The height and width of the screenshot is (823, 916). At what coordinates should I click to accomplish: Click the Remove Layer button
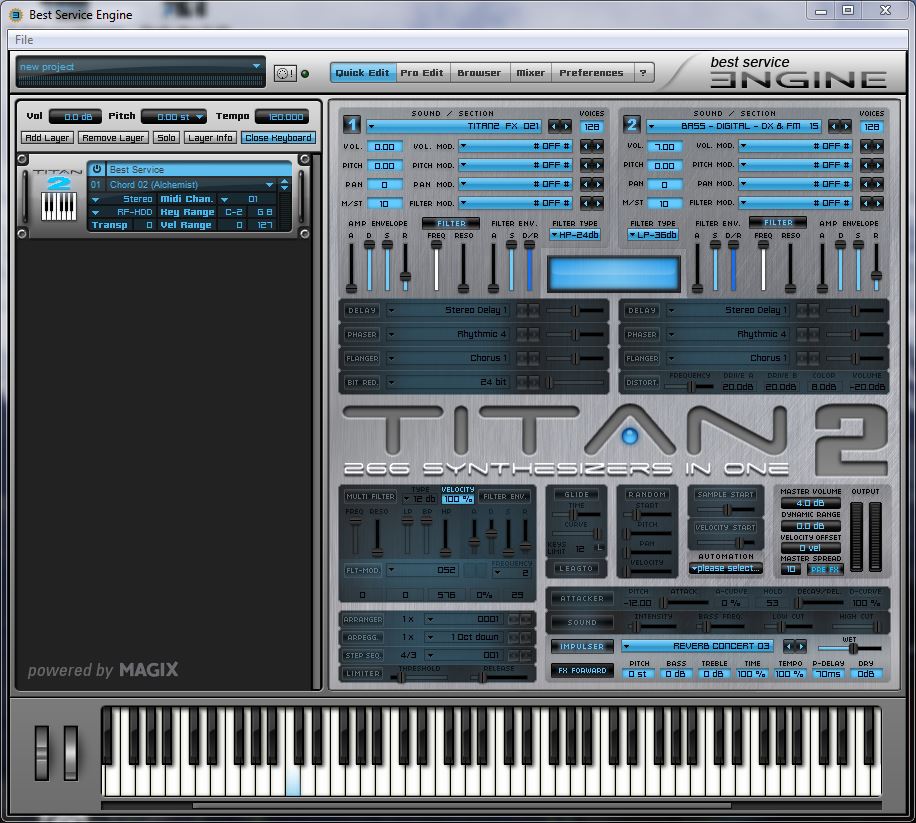(x=113, y=138)
